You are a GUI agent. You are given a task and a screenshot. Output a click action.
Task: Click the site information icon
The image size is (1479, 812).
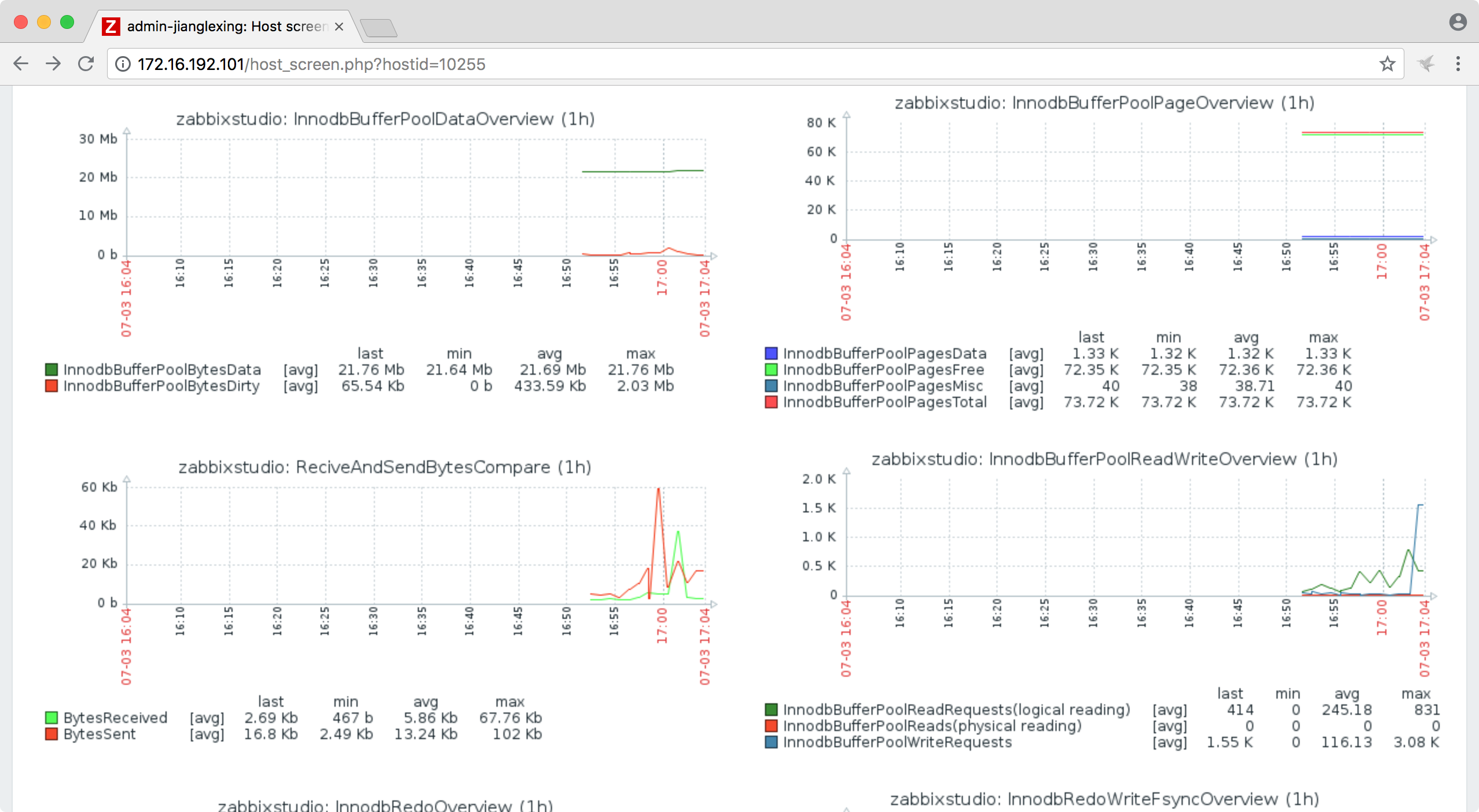(x=123, y=64)
